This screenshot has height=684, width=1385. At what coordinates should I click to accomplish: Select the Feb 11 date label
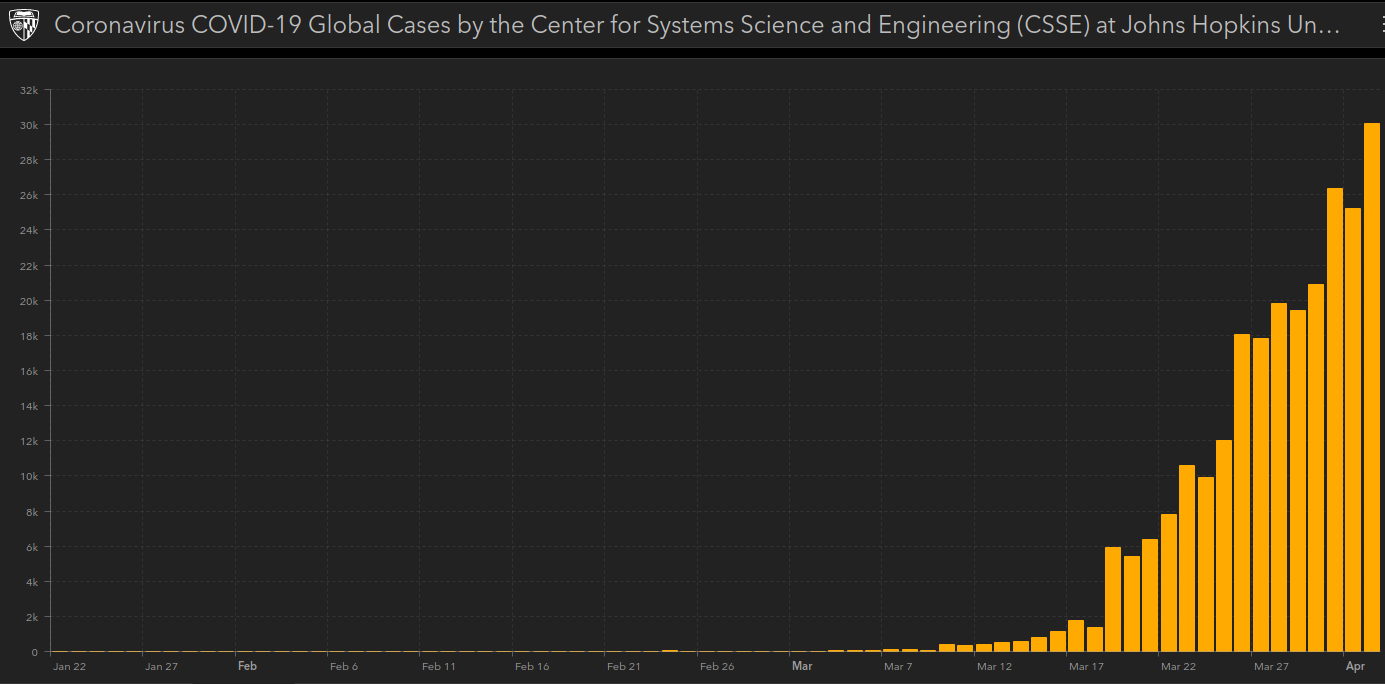(438, 666)
